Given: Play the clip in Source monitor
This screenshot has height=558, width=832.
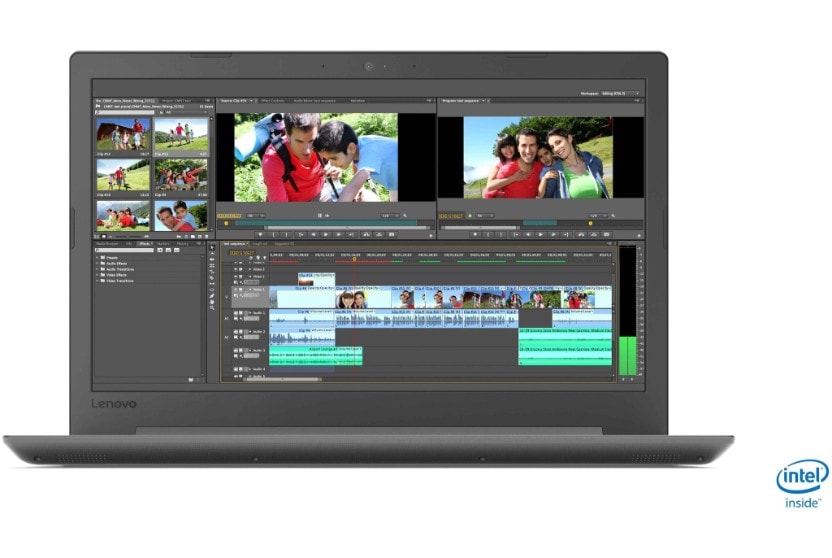Looking at the screenshot, I should pyautogui.click(x=326, y=234).
